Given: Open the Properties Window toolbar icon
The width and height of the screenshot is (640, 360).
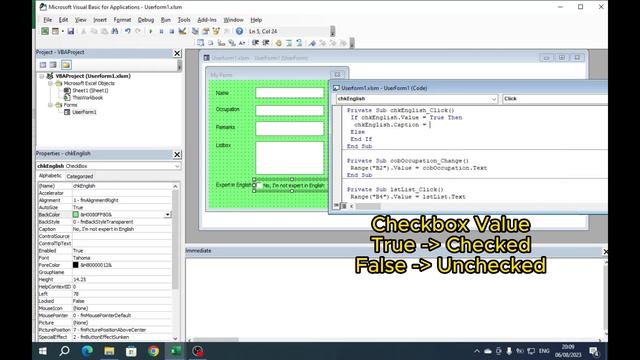Looking at the screenshot, I should 205,31.
